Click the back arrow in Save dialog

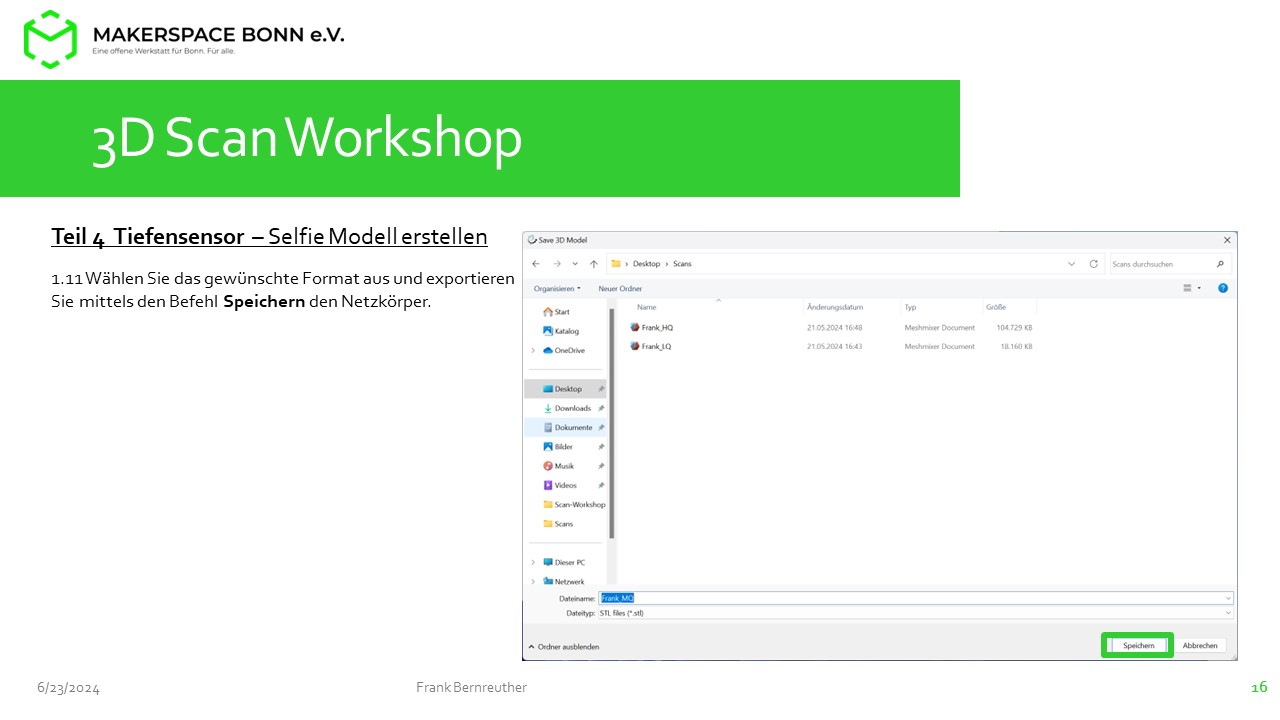point(536,264)
